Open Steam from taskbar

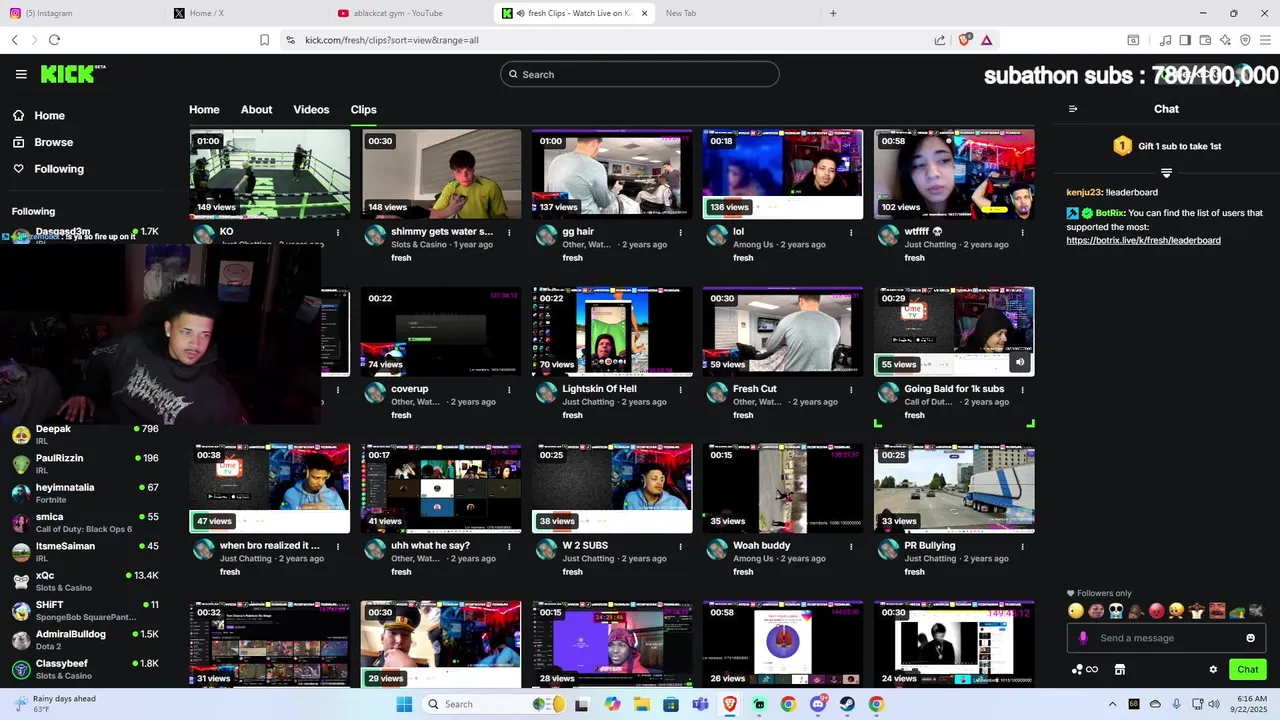pos(847,704)
